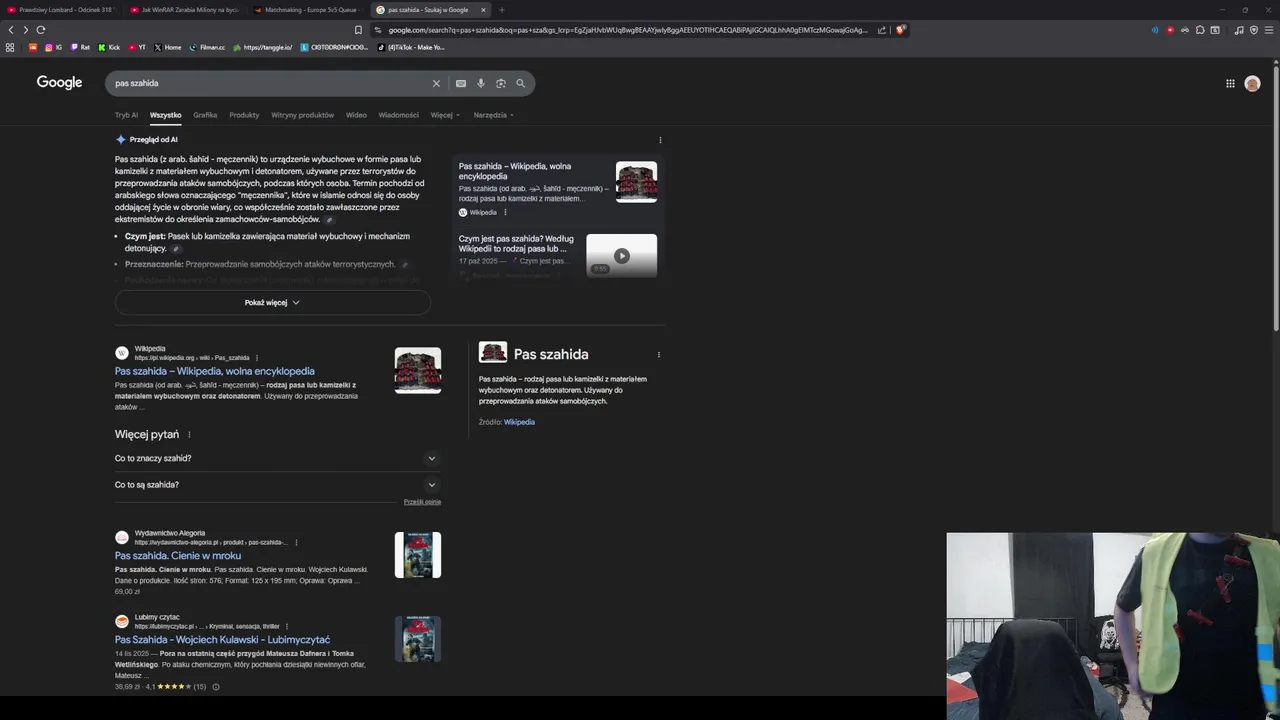
Task: Open the X Home bookmark
Action: click(168, 47)
